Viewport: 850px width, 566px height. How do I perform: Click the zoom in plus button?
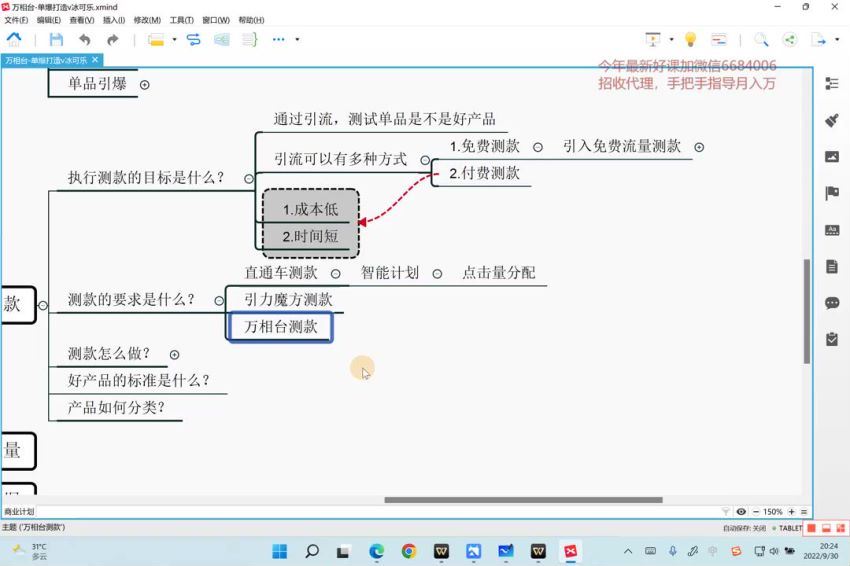point(791,512)
